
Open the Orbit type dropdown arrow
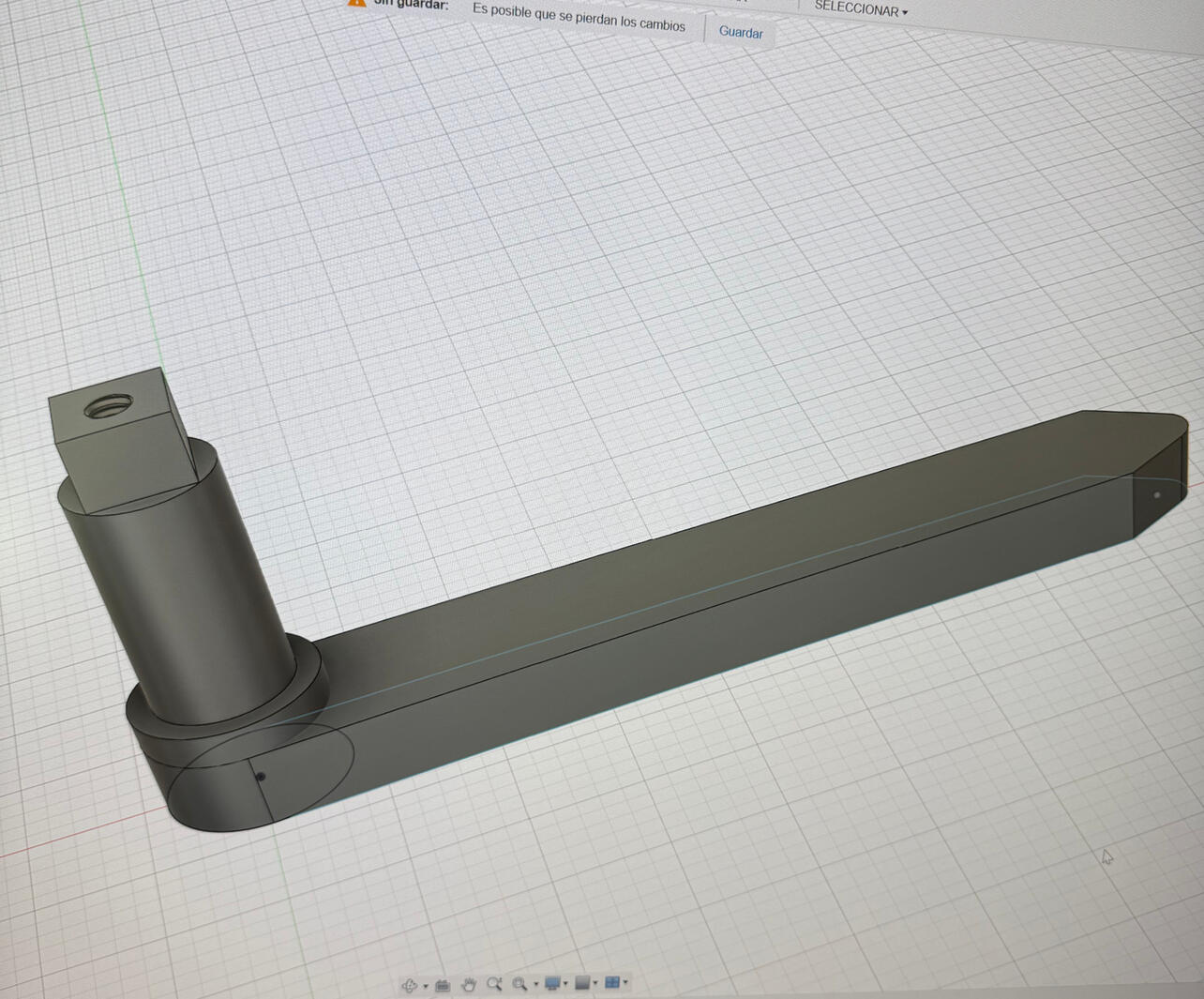[426, 986]
